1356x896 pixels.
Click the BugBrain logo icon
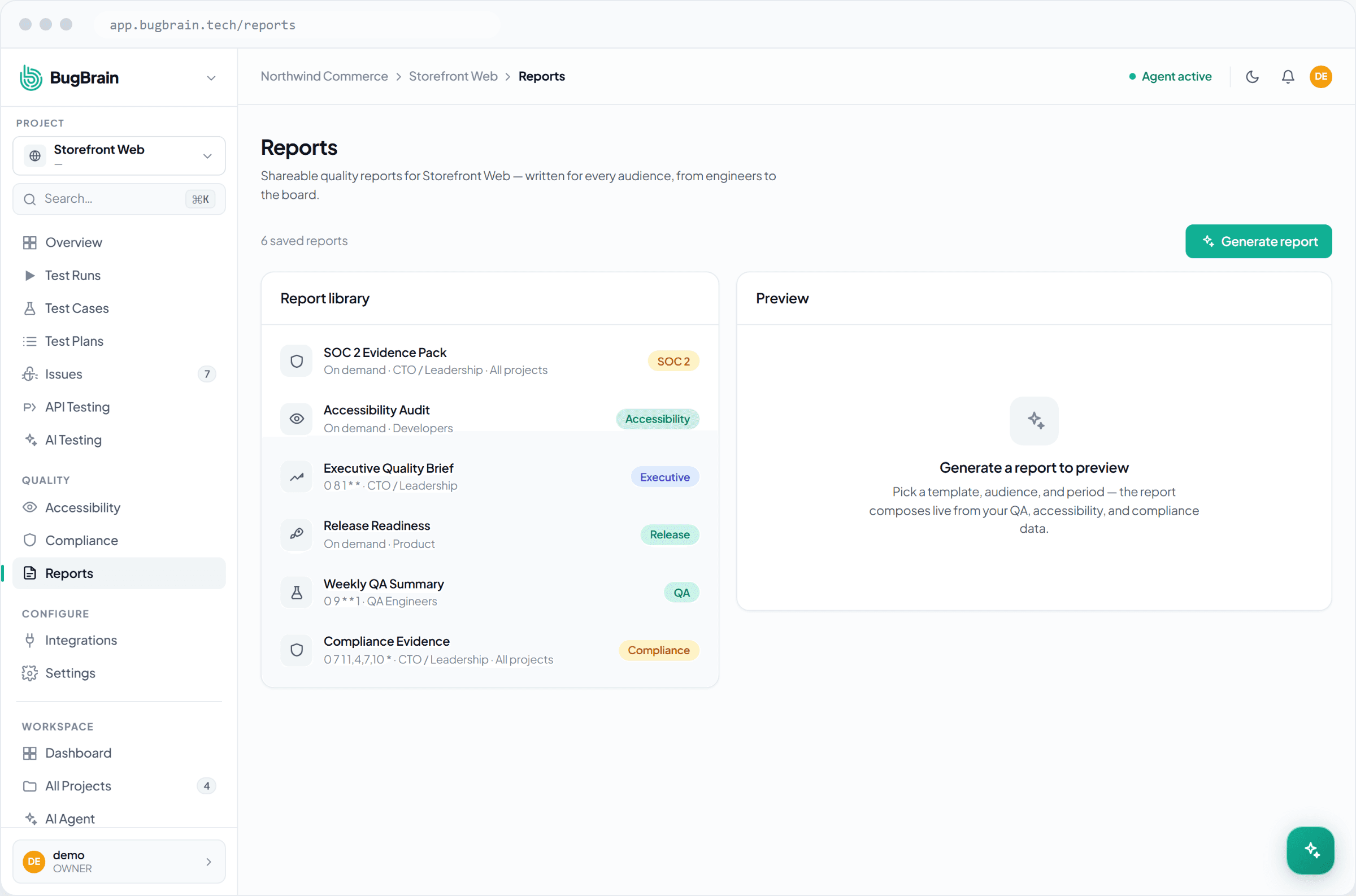click(31, 77)
